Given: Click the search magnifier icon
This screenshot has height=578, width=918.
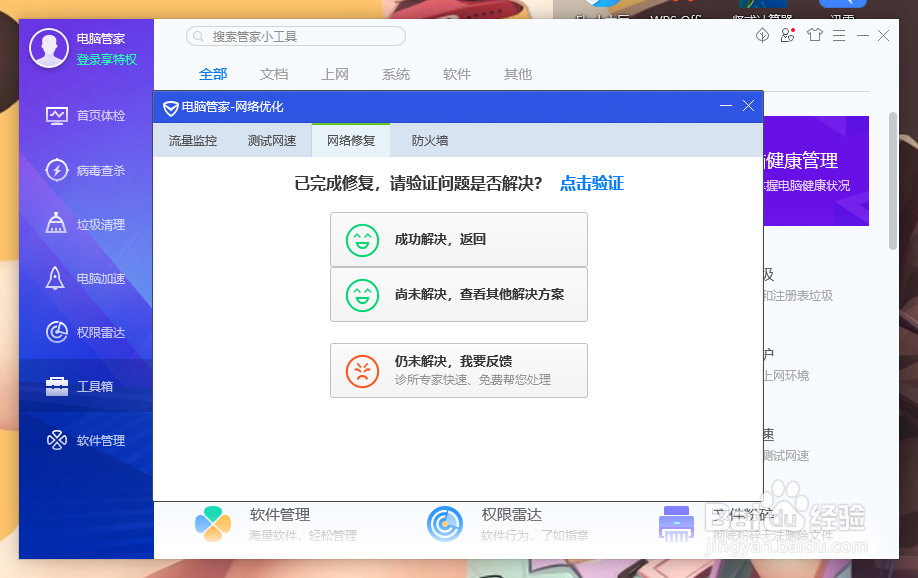Looking at the screenshot, I should point(198,36).
